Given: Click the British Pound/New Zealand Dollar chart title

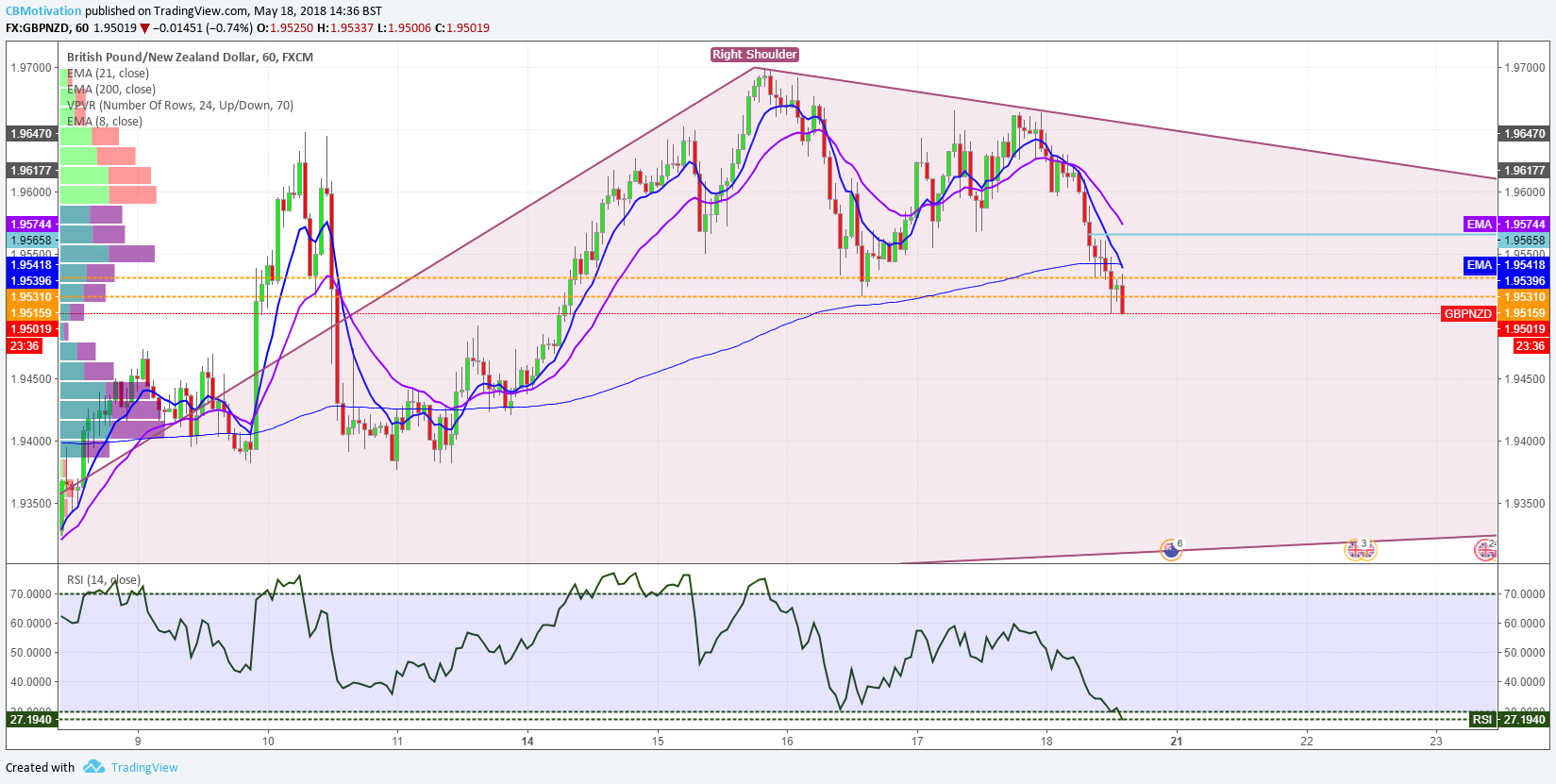Looking at the screenshot, I should (x=190, y=58).
